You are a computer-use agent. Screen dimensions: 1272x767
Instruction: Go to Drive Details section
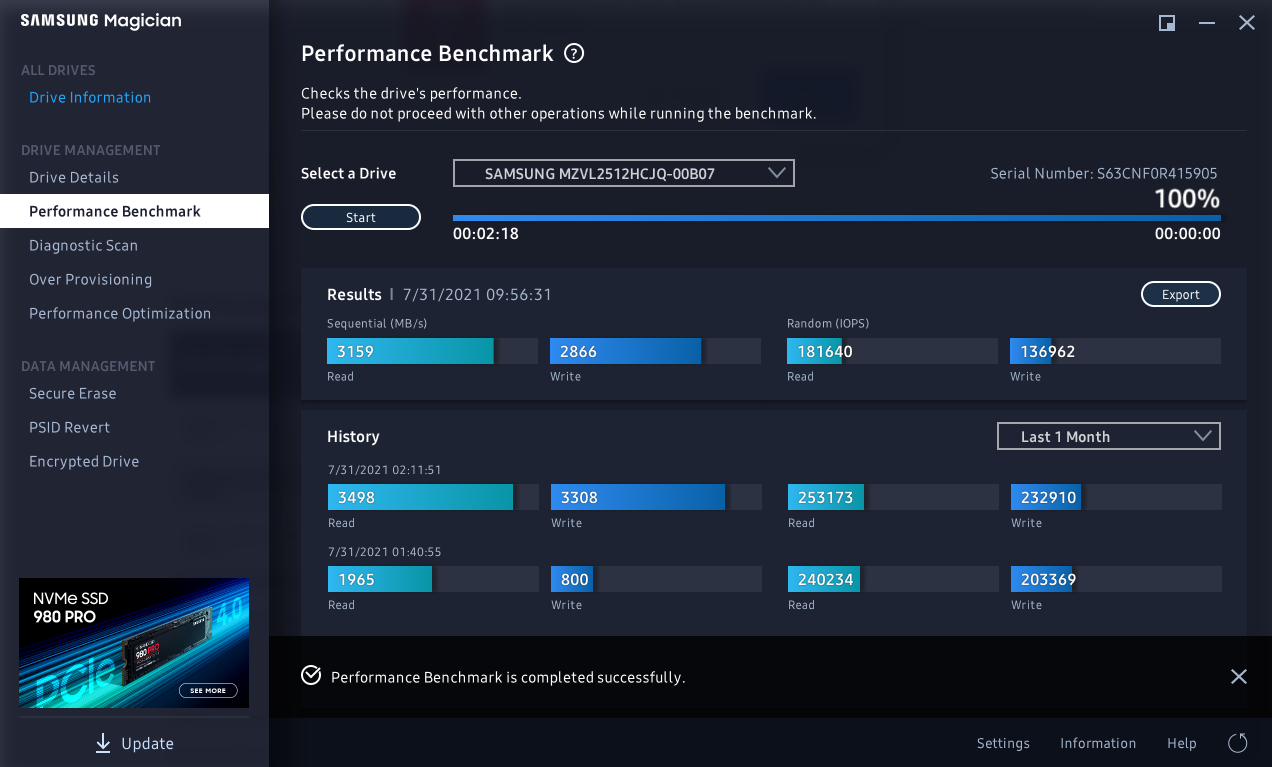(74, 177)
